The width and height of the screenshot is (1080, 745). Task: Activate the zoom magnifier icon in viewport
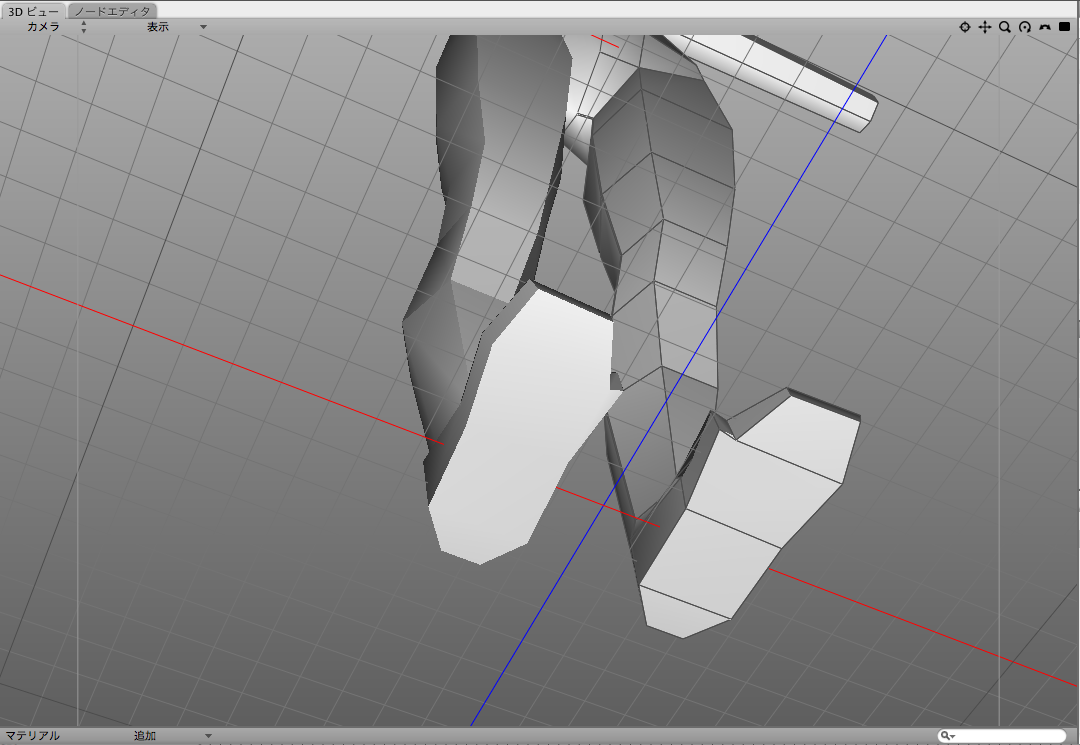[x=1005, y=27]
